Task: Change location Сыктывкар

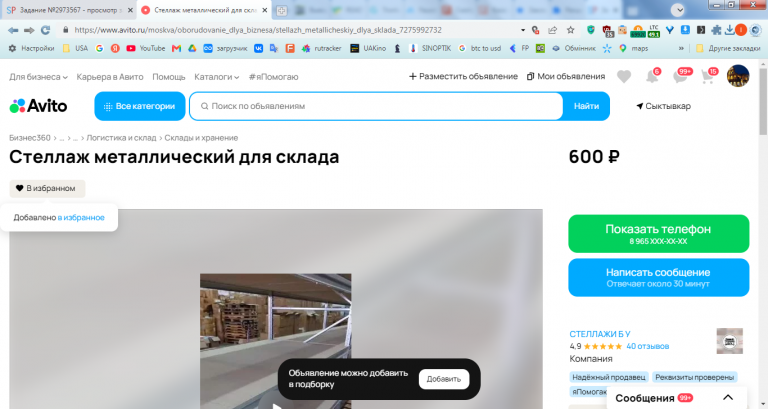Action: (663, 106)
